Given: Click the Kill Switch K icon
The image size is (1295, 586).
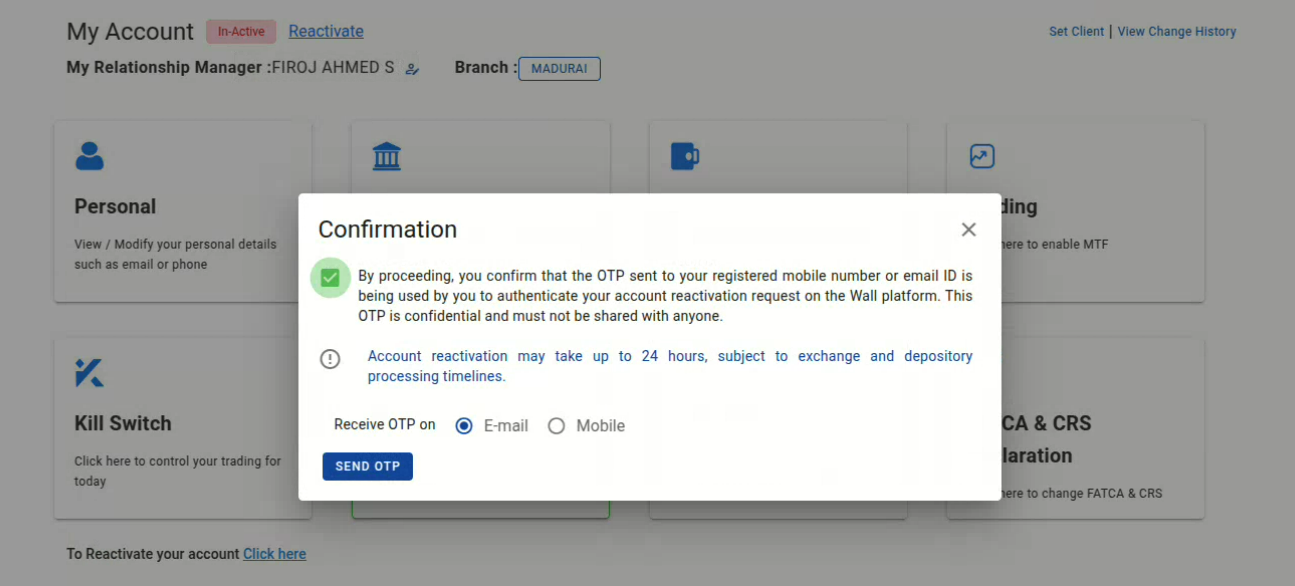Looking at the screenshot, I should (89, 373).
